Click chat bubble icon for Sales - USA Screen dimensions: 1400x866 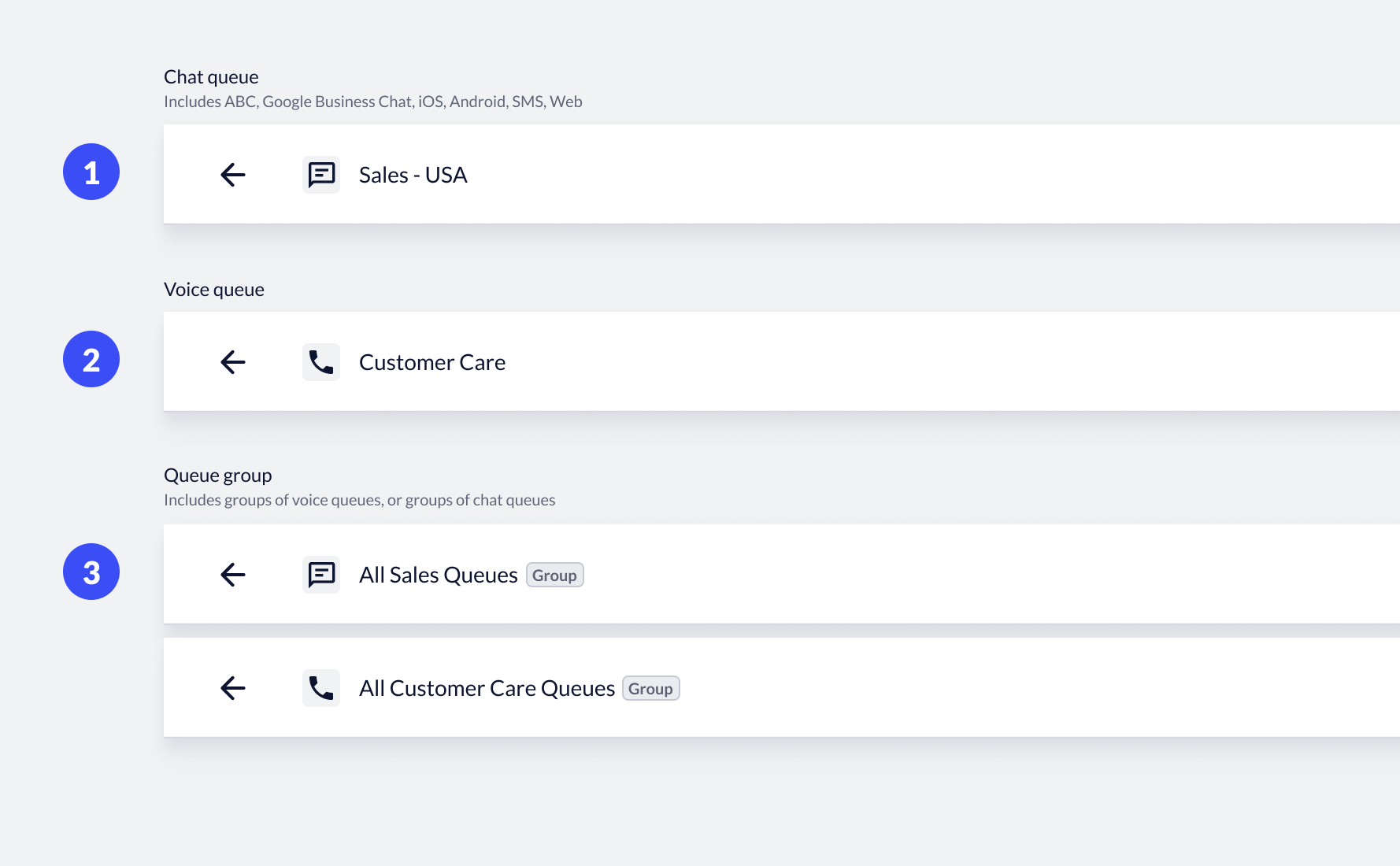click(x=321, y=175)
